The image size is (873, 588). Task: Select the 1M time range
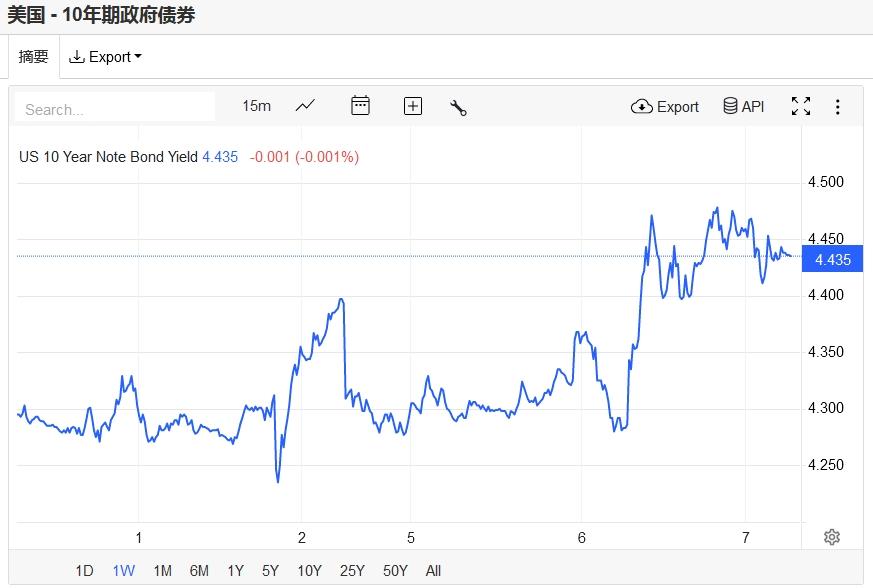point(162,571)
